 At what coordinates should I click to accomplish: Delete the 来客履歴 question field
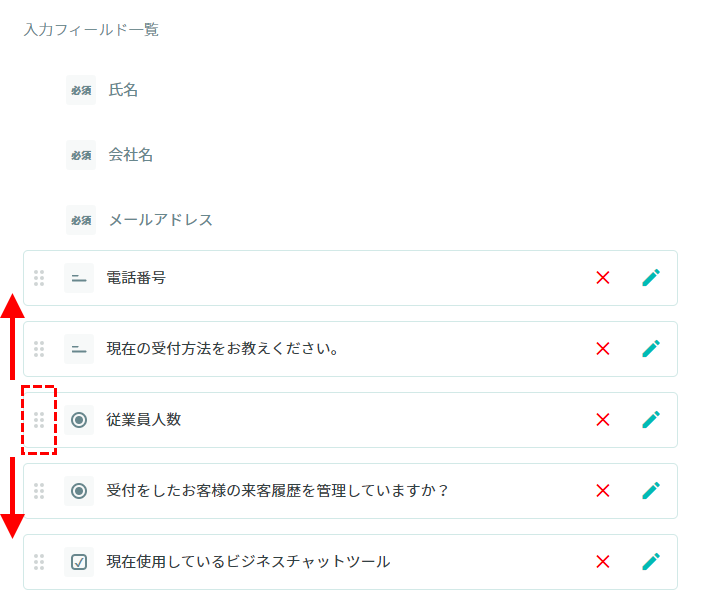click(603, 491)
